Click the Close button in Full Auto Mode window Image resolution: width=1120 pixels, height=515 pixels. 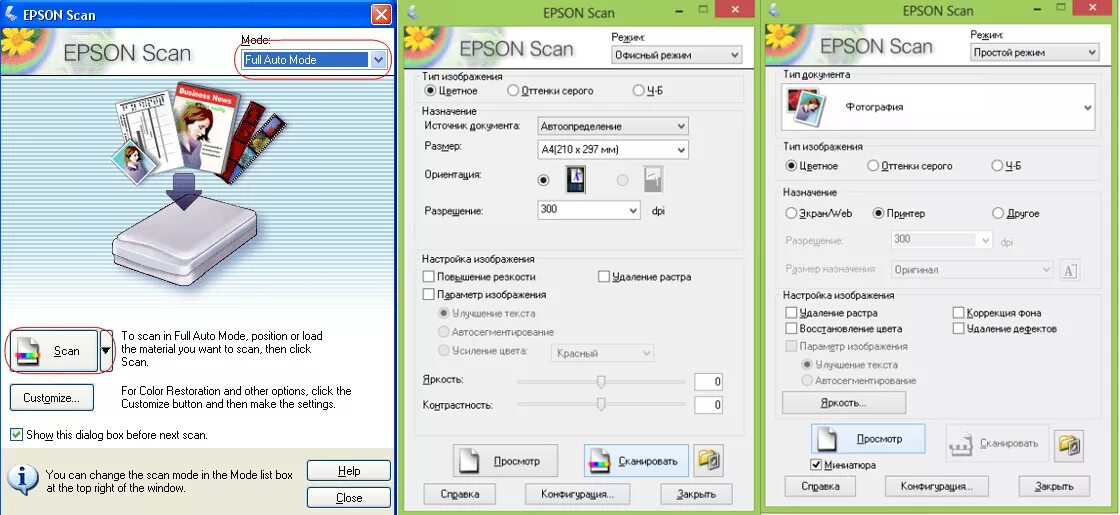pyautogui.click(x=349, y=497)
